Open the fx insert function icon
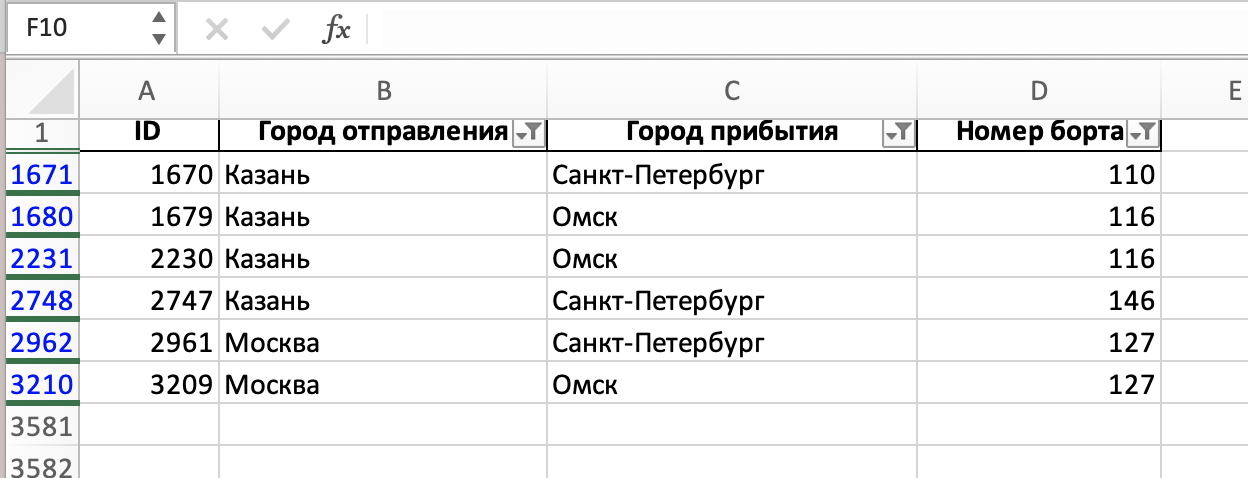Viewport: 1248px width, 478px height. click(x=336, y=29)
